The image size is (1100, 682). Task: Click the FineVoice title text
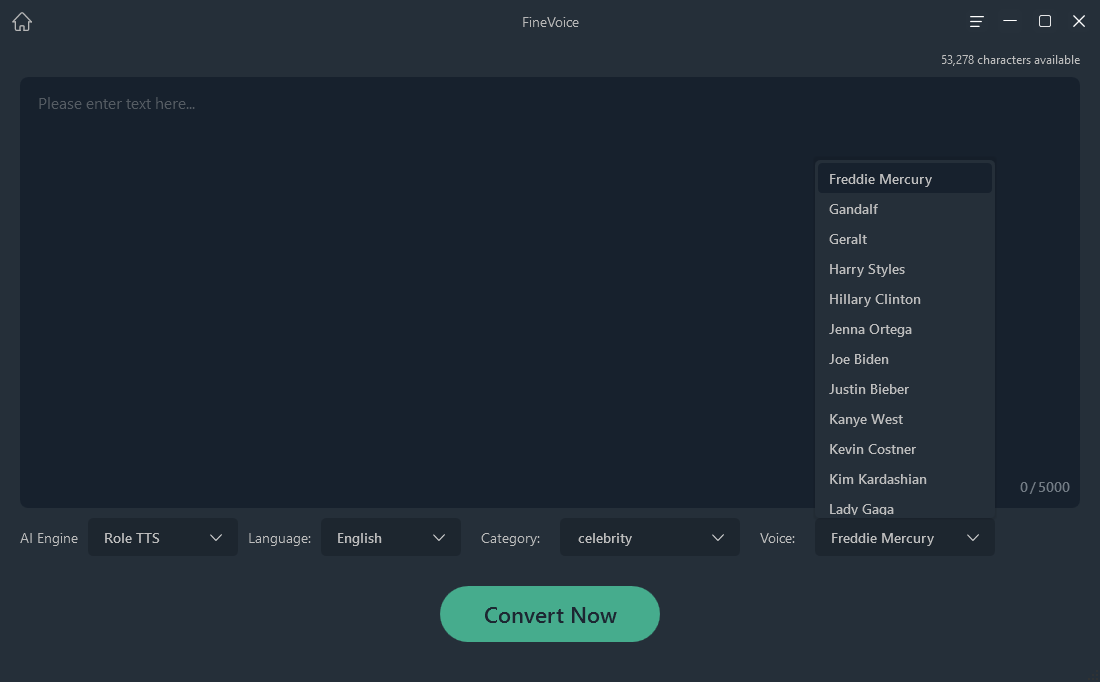click(x=550, y=22)
